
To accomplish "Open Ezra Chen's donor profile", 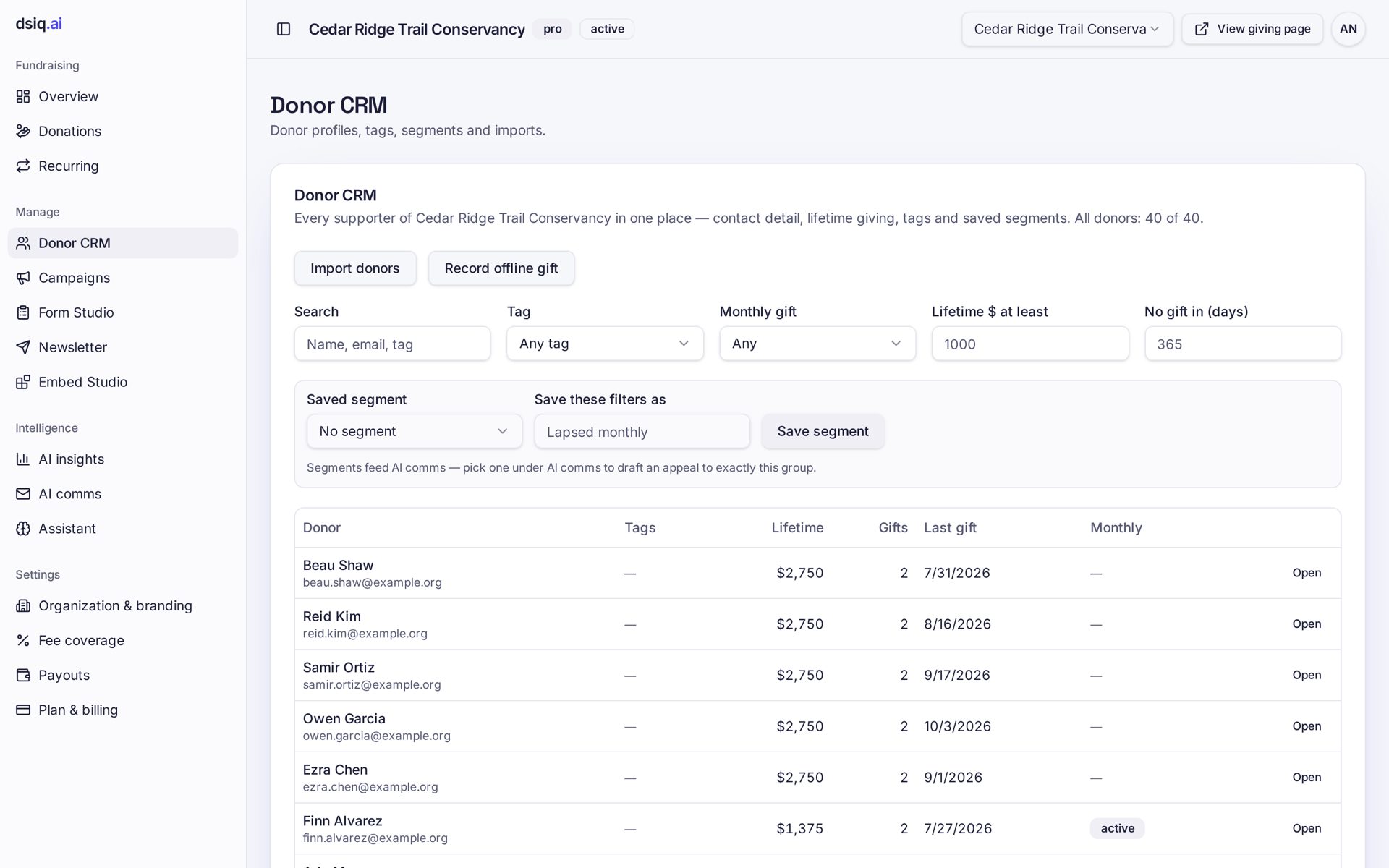I will tap(1307, 778).
